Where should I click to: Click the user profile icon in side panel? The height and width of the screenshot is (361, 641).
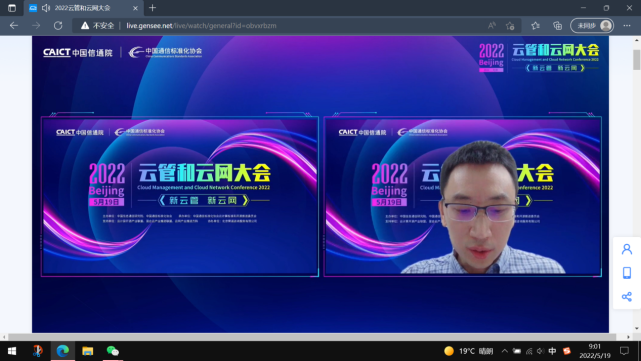pyautogui.click(x=627, y=249)
